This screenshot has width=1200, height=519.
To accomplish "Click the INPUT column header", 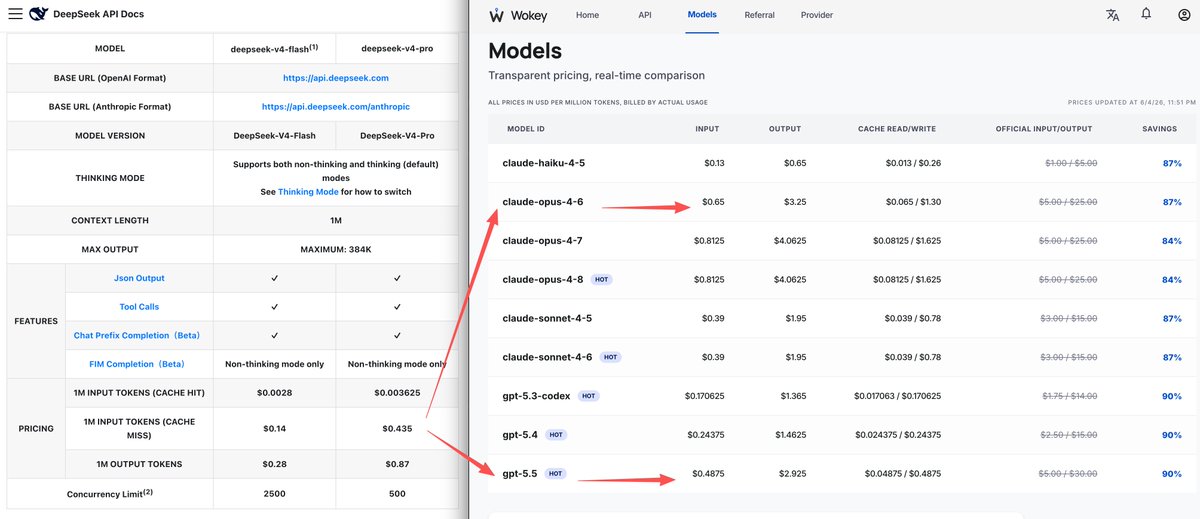I will click(707, 129).
